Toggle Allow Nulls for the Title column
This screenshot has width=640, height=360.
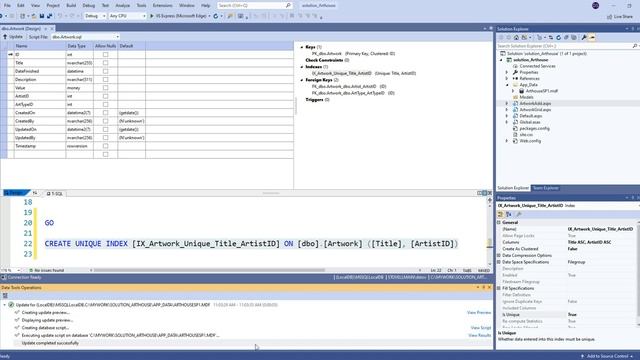pos(105,63)
